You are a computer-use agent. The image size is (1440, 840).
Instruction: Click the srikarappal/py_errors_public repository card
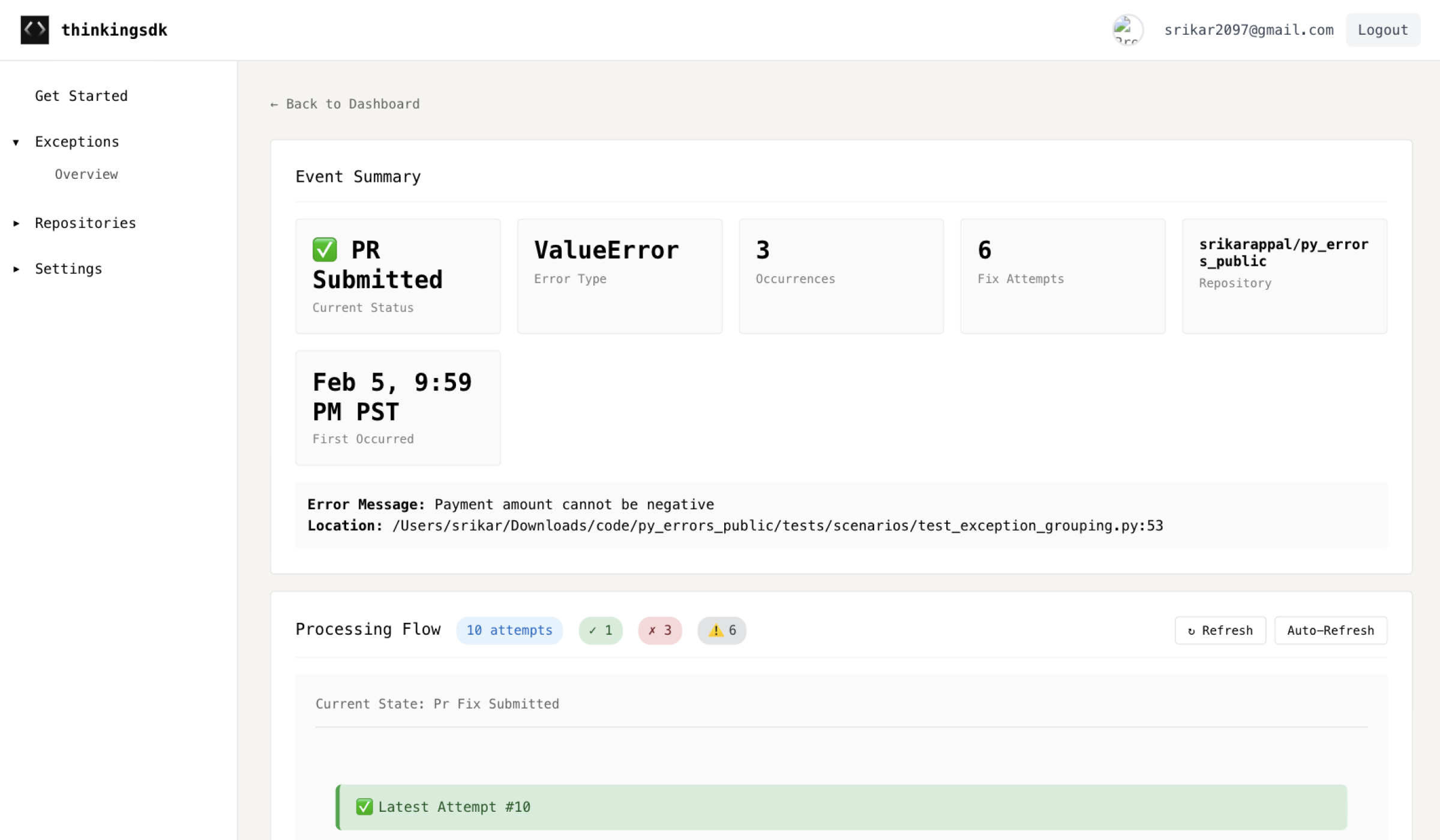tap(1284, 275)
